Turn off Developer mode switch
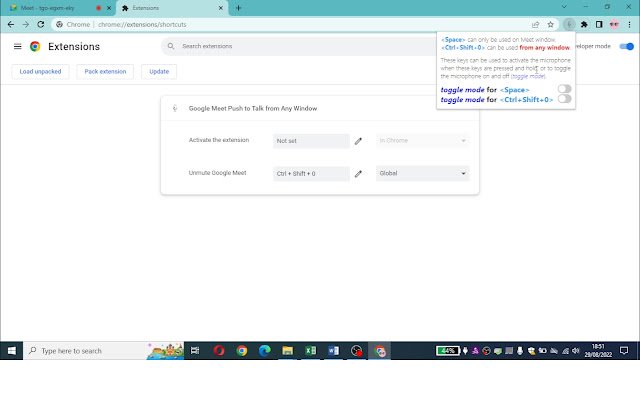The width and height of the screenshot is (640, 400). tap(627, 47)
